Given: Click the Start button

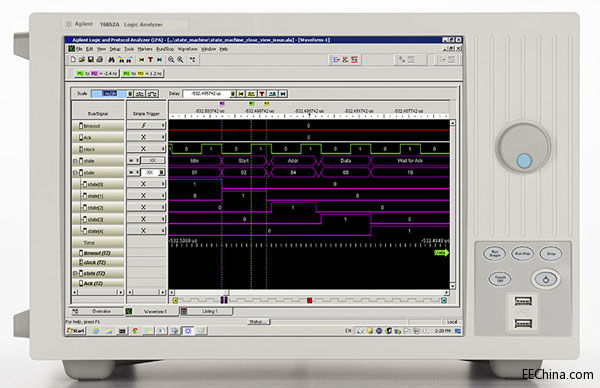Looking at the screenshot, I should (76, 331).
